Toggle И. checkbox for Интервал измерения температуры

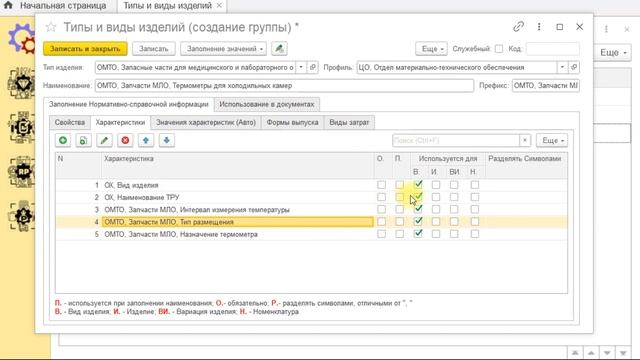(436, 209)
